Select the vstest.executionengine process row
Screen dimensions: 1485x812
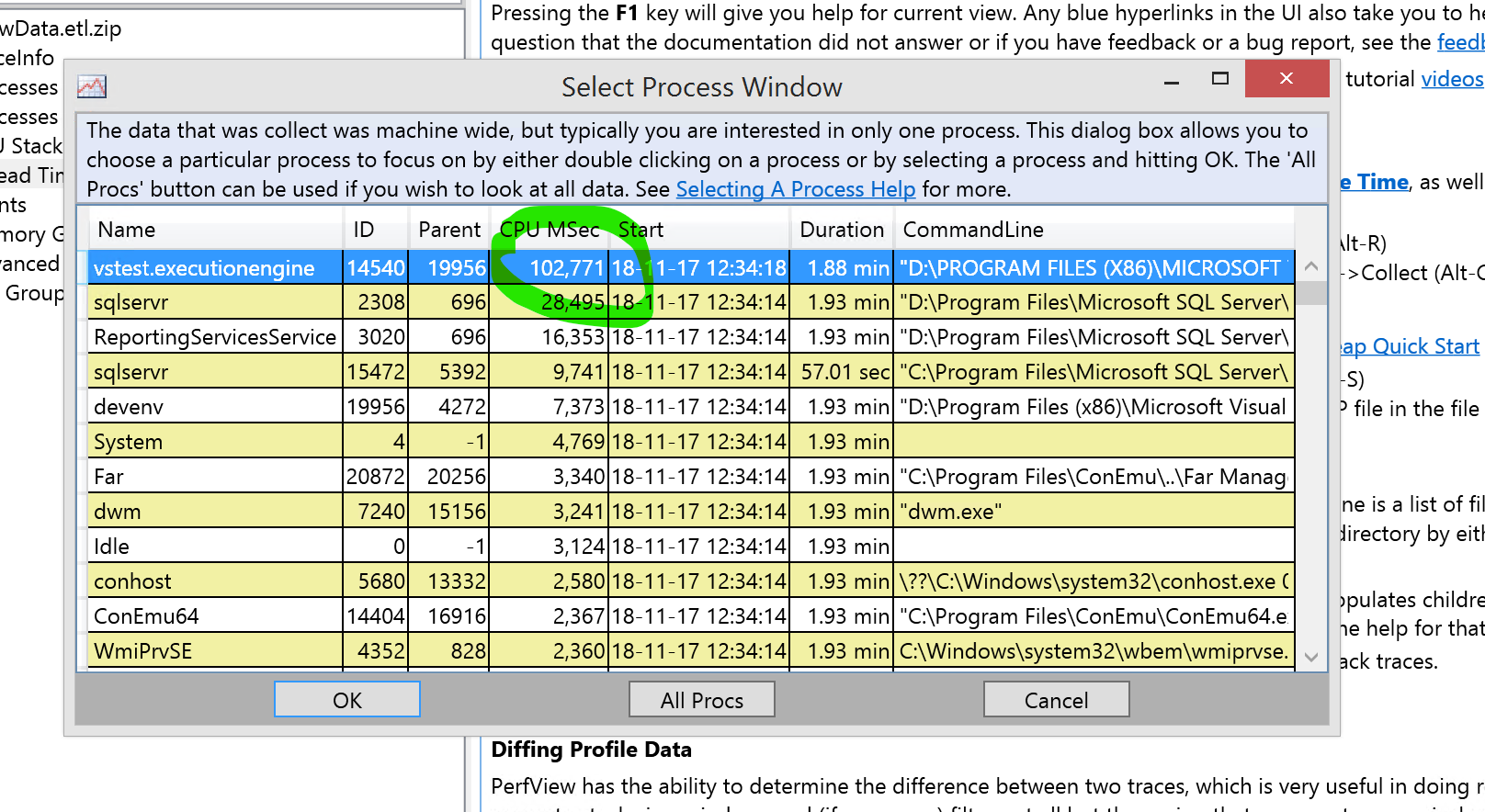(x=691, y=268)
